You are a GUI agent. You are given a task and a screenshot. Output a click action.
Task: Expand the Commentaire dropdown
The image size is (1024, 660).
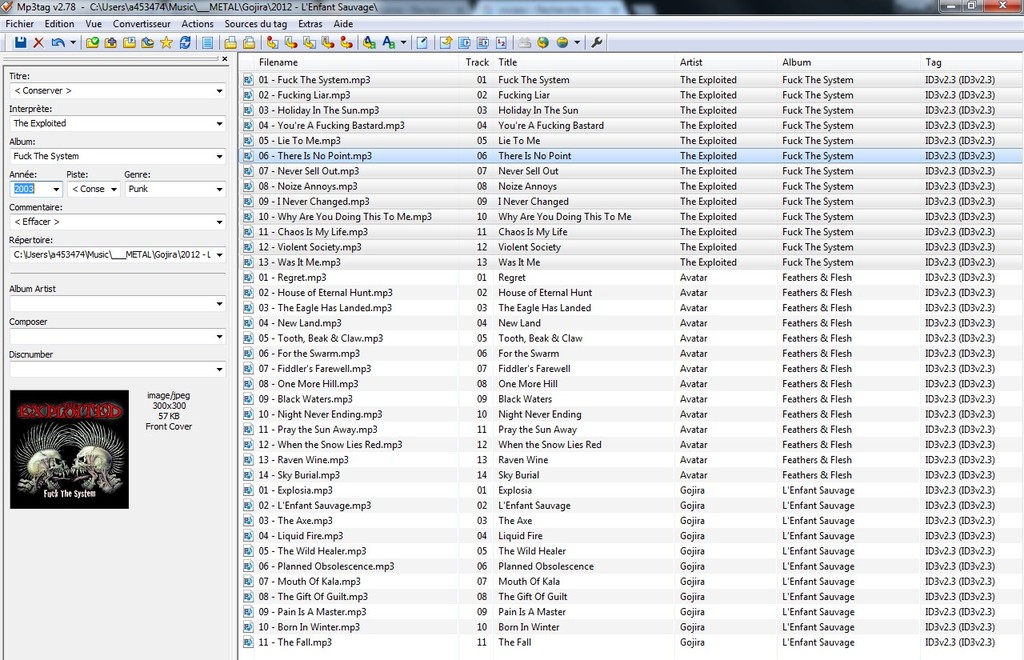pyautogui.click(x=219, y=222)
